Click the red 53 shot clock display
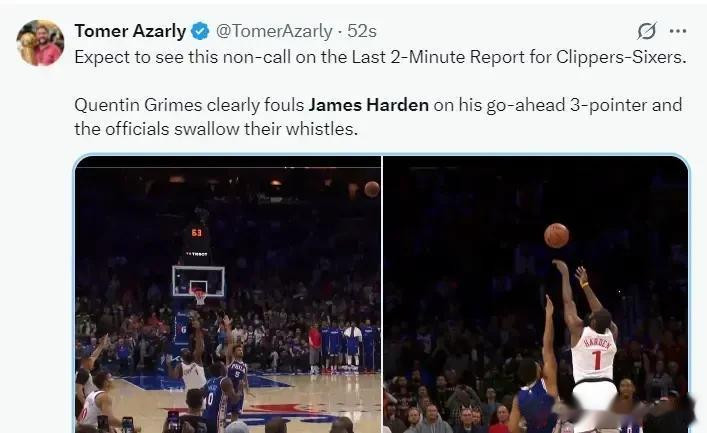The height and width of the screenshot is (433, 707). pyautogui.click(x=197, y=233)
